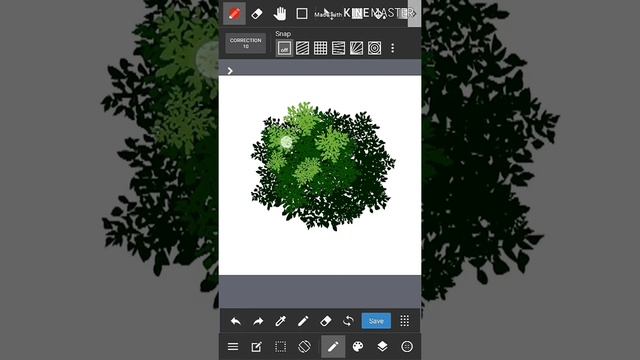Open the circular materials grid icon
Image resolution: width=640 pixels, height=360 pixels.
pyautogui.click(x=407, y=347)
